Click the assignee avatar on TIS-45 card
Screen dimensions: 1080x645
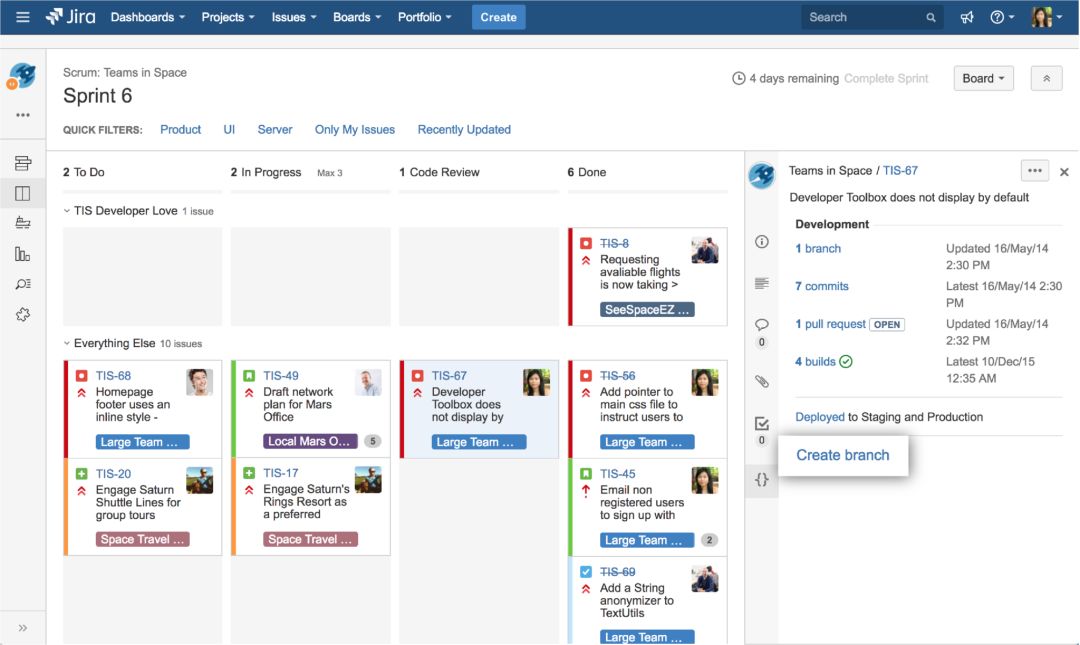tap(705, 480)
